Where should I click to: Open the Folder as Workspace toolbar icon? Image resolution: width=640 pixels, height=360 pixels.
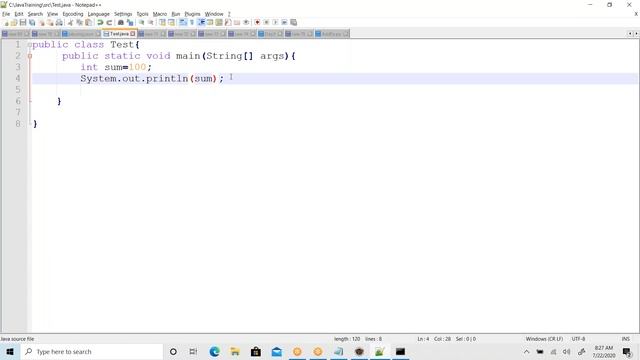click(x=237, y=22)
